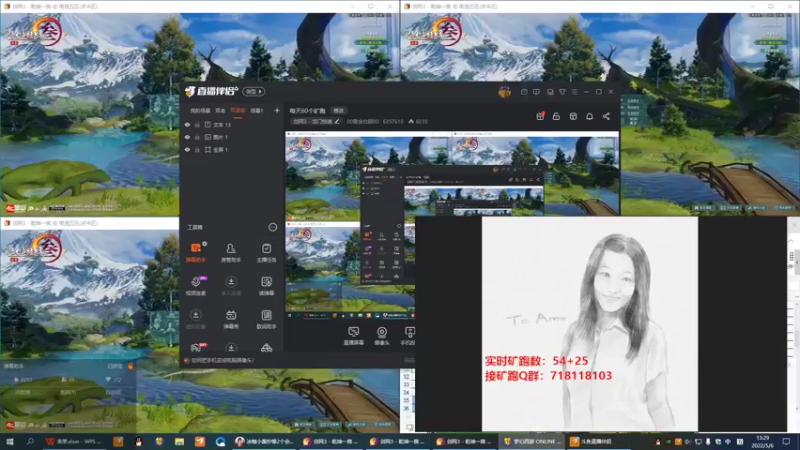The width and height of the screenshot is (800, 450).
Task: Select the 全屏 1 source row
Action: click(x=232, y=150)
